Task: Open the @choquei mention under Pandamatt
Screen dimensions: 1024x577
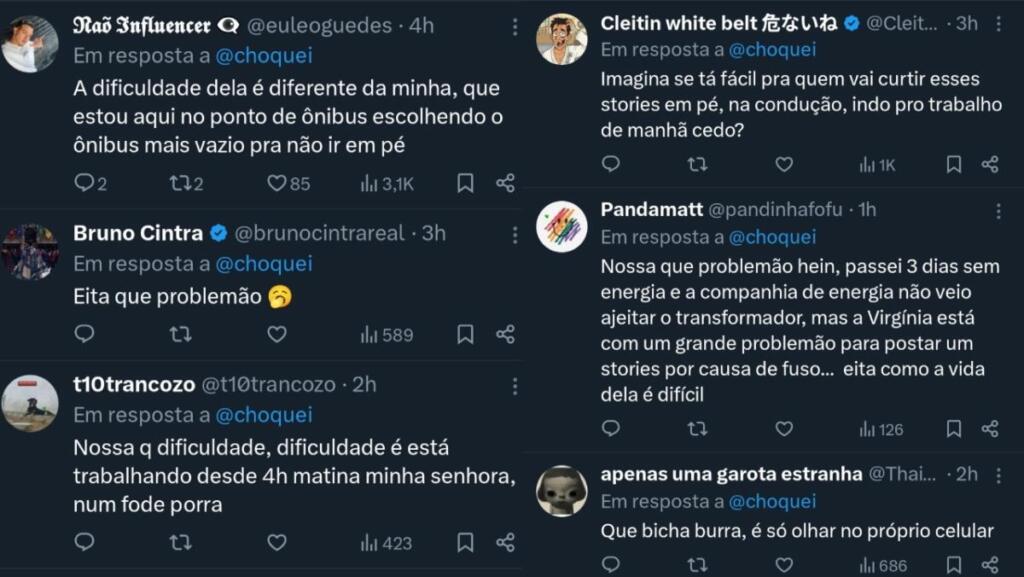Action: 772,237
